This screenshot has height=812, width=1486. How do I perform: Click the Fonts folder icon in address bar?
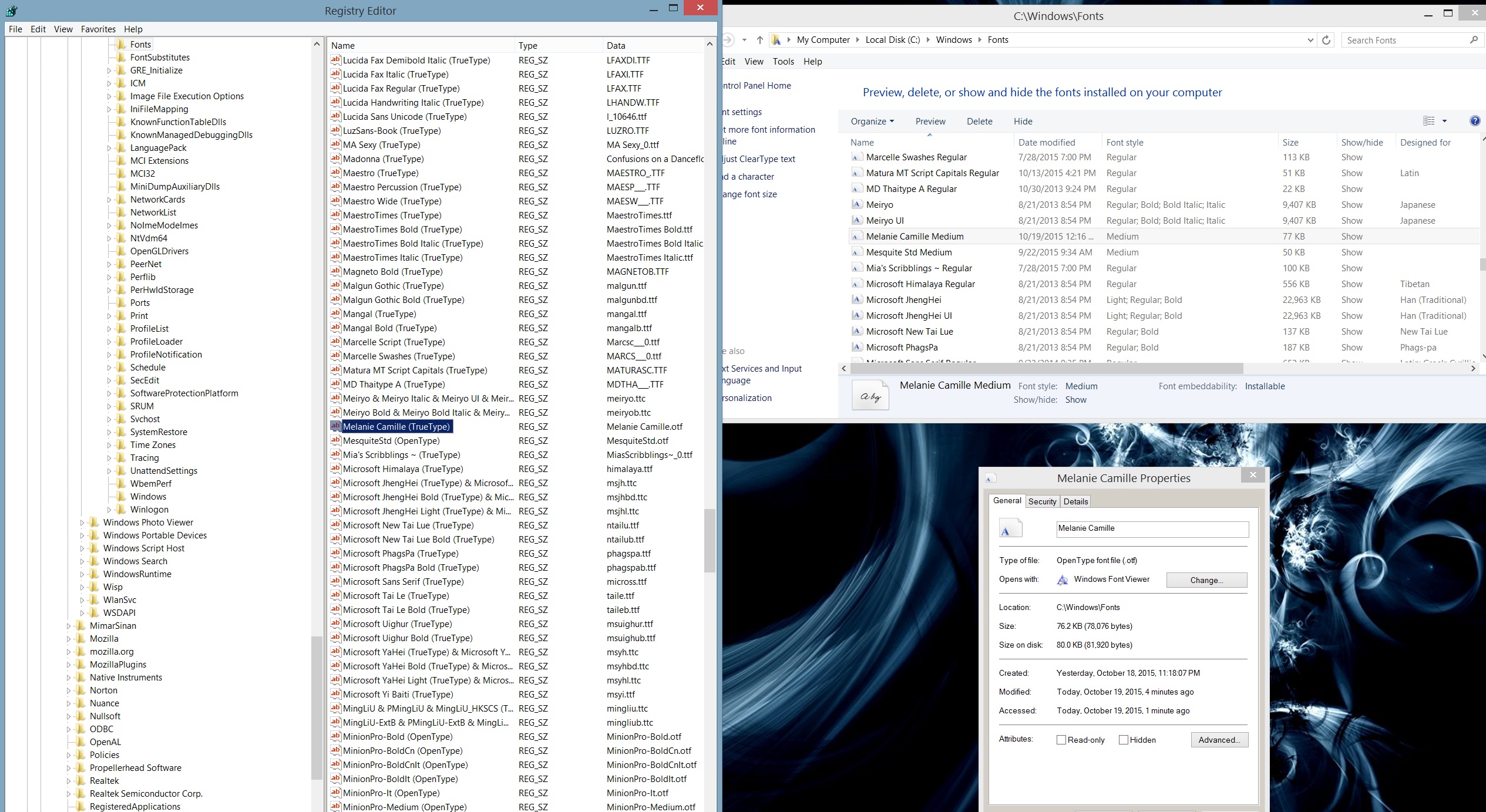tap(776, 40)
